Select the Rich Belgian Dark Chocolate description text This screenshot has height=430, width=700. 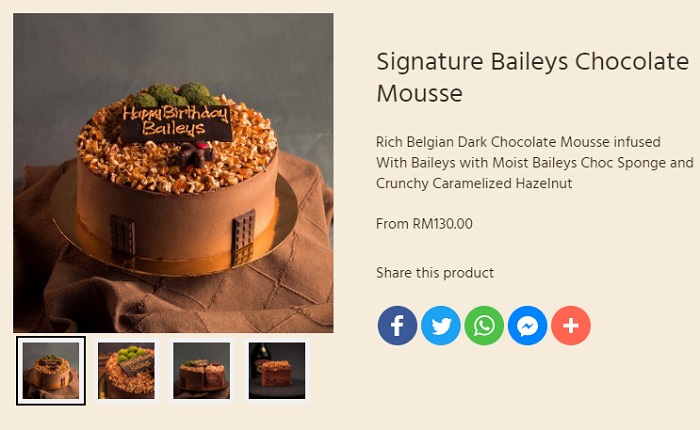(x=534, y=163)
